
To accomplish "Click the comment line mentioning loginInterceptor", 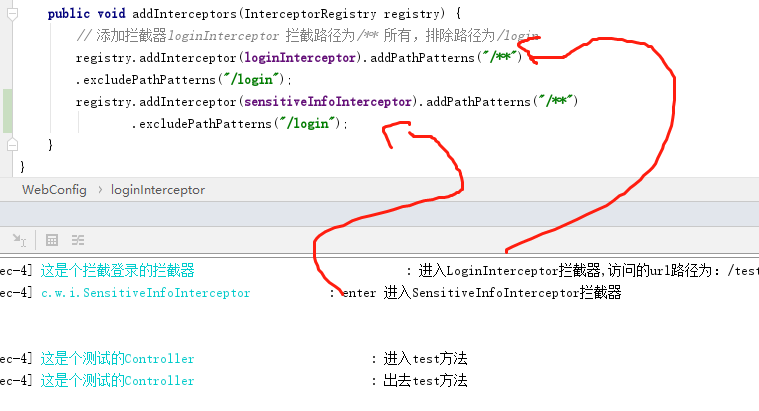I will 308,36.
